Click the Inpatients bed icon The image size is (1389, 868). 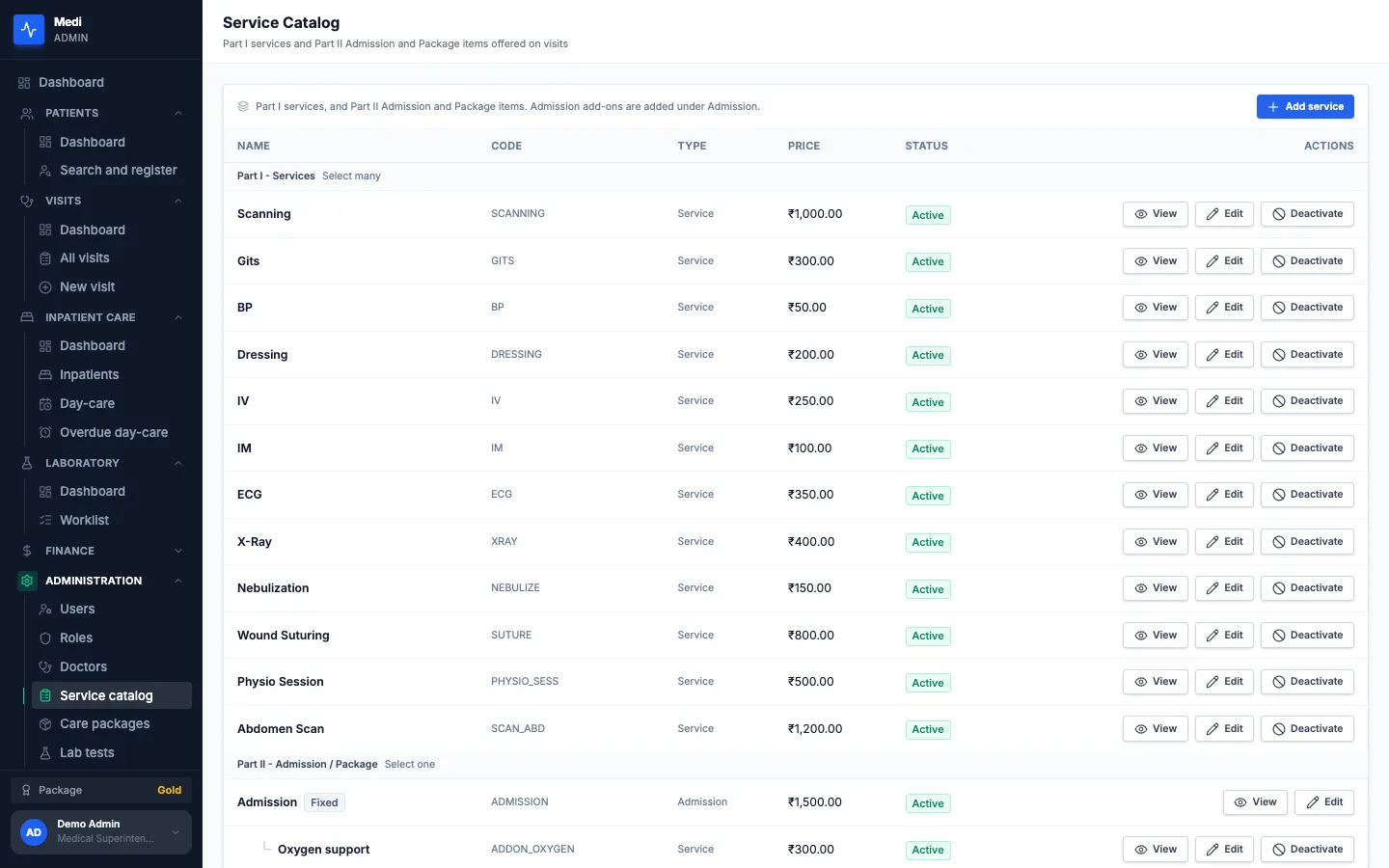click(45, 375)
